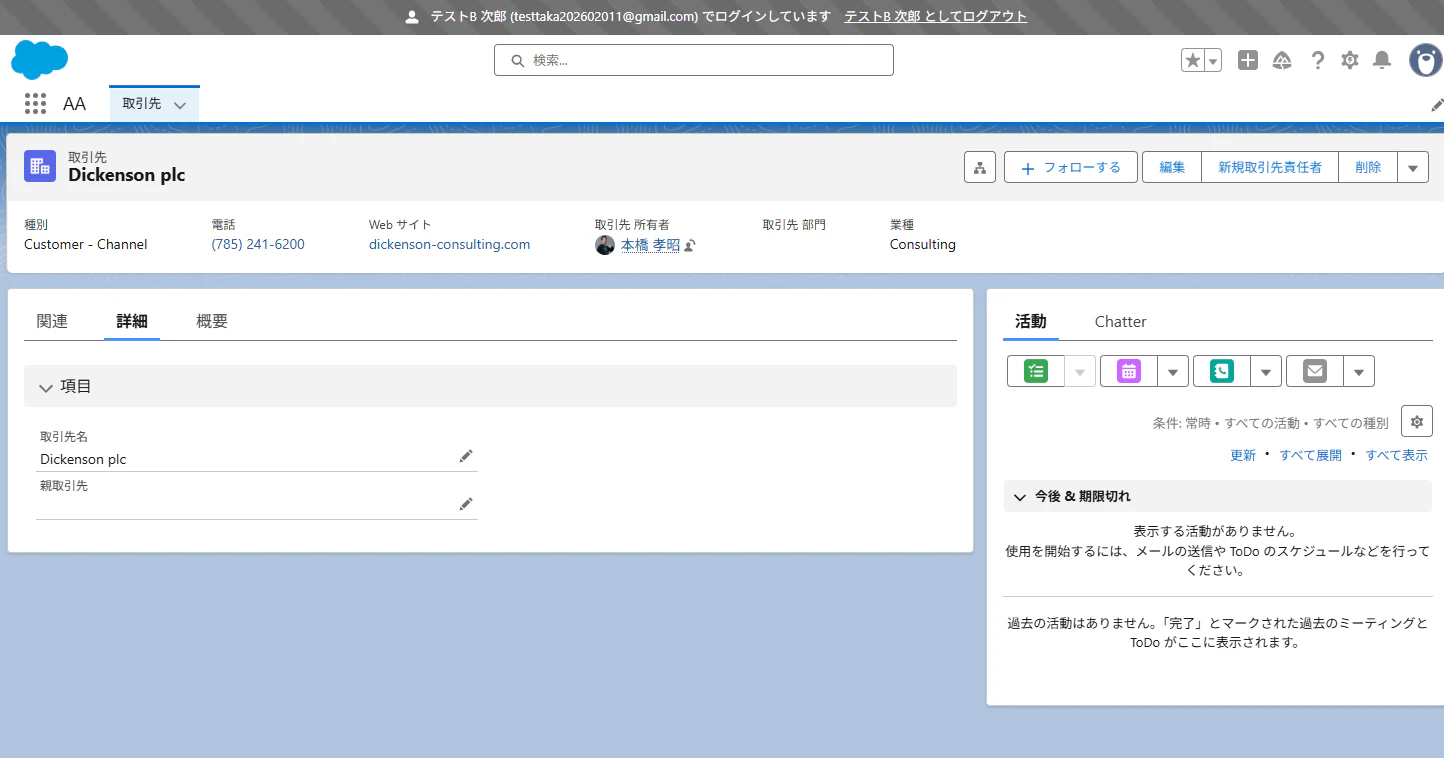Click the 新規取引先責任者 button
Viewport: 1444px width, 758px height.
(1270, 167)
